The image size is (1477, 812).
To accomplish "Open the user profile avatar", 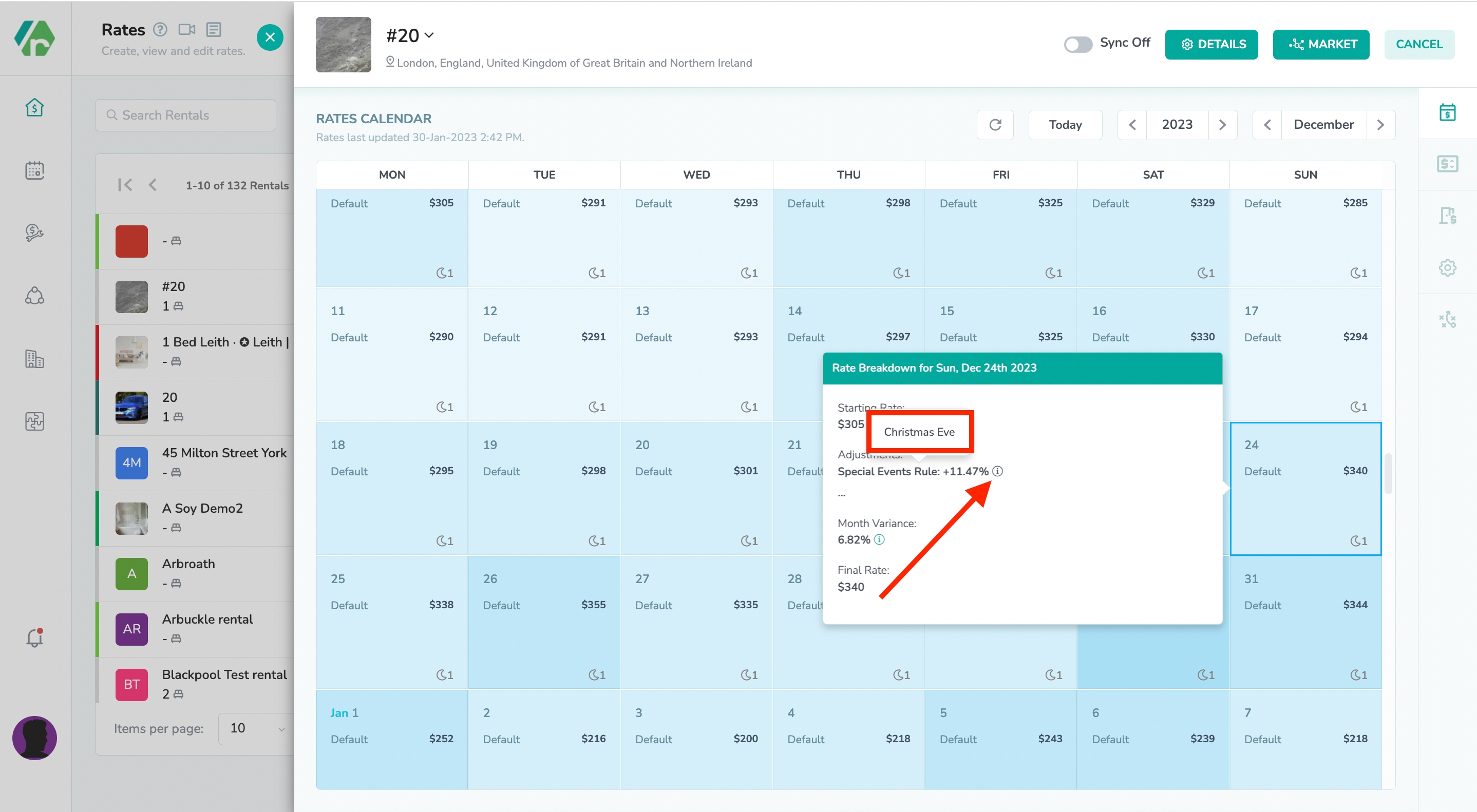I will pyautogui.click(x=34, y=738).
